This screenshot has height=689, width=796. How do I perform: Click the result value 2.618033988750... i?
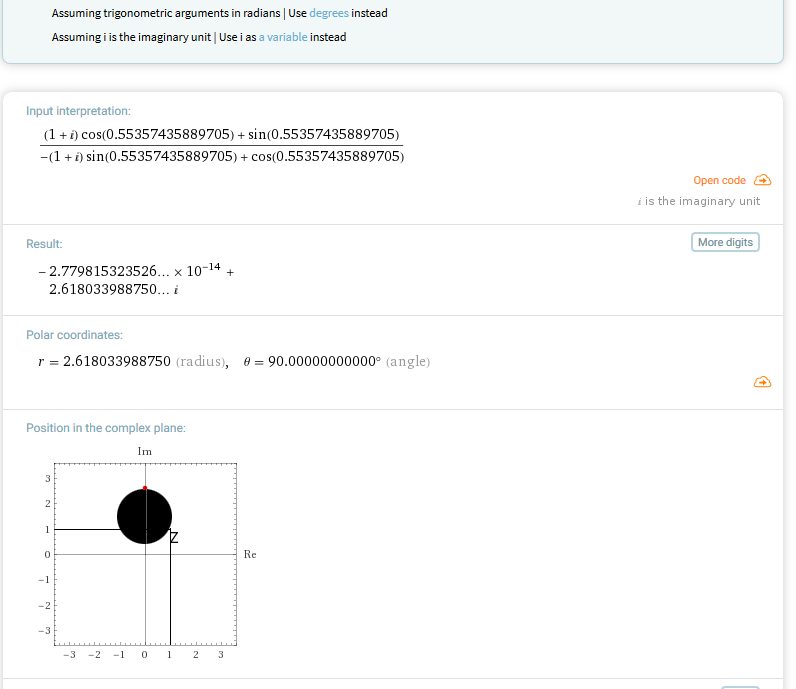tap(114, 289)
